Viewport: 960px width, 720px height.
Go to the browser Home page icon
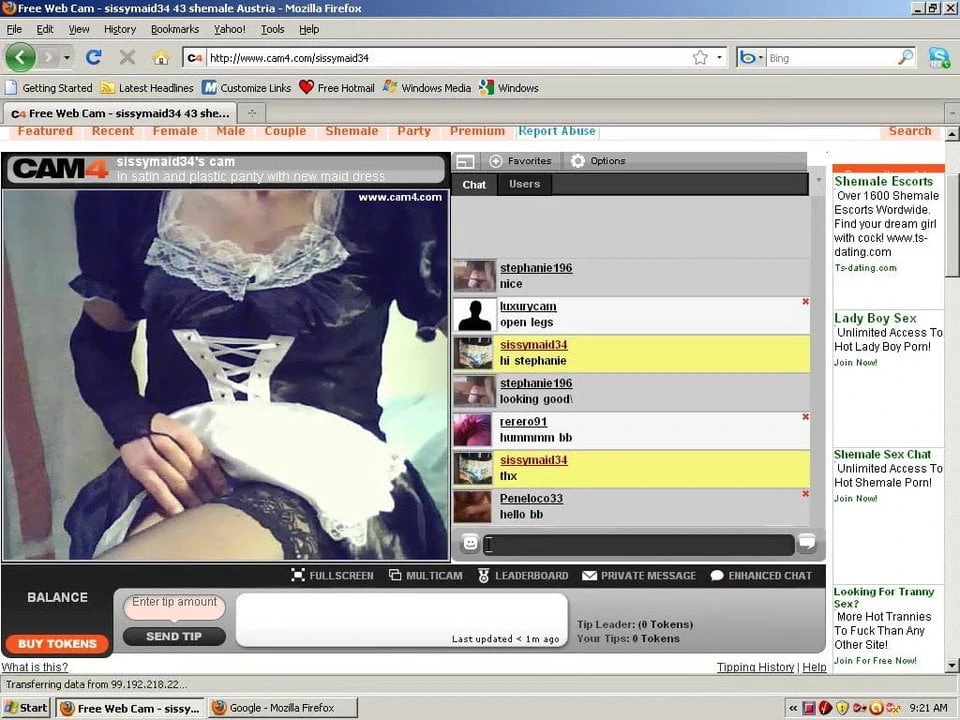point(160,57)
